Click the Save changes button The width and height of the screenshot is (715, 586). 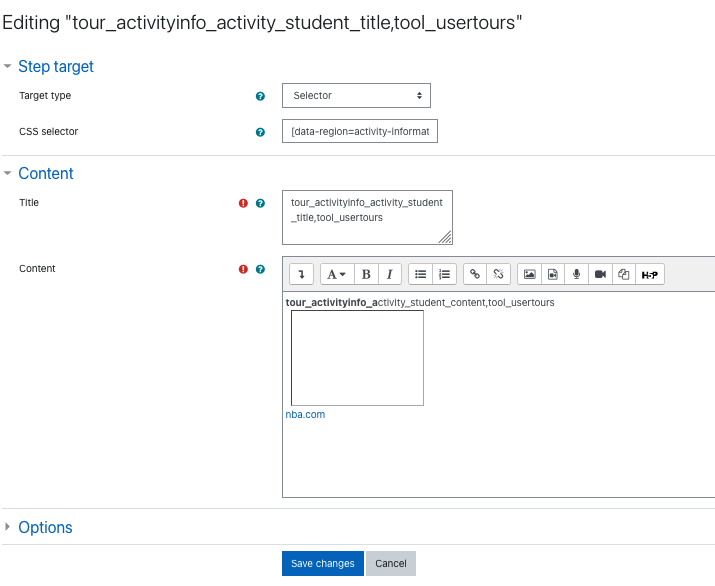coord(322,564)
